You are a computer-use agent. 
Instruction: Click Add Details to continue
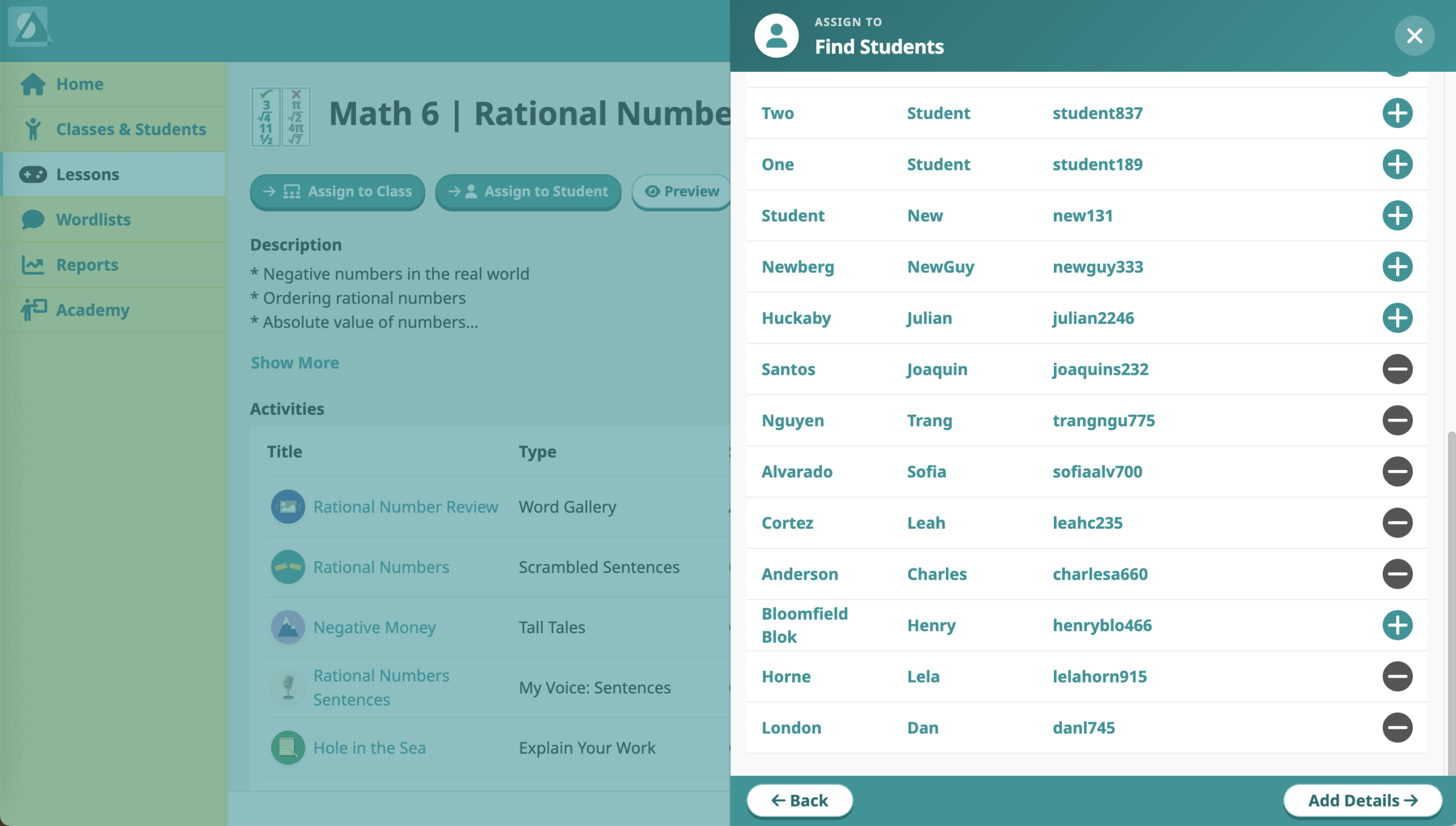point(1363,800)
